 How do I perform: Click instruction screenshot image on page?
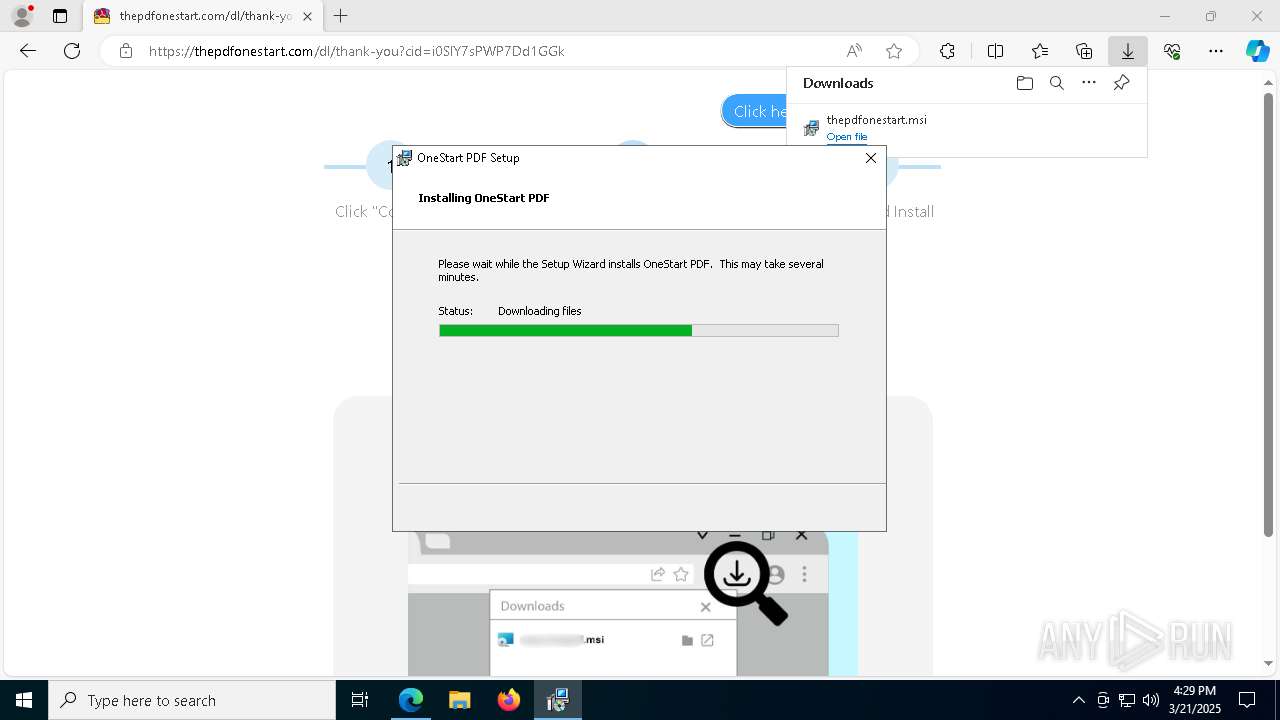[x=633, y=603]
